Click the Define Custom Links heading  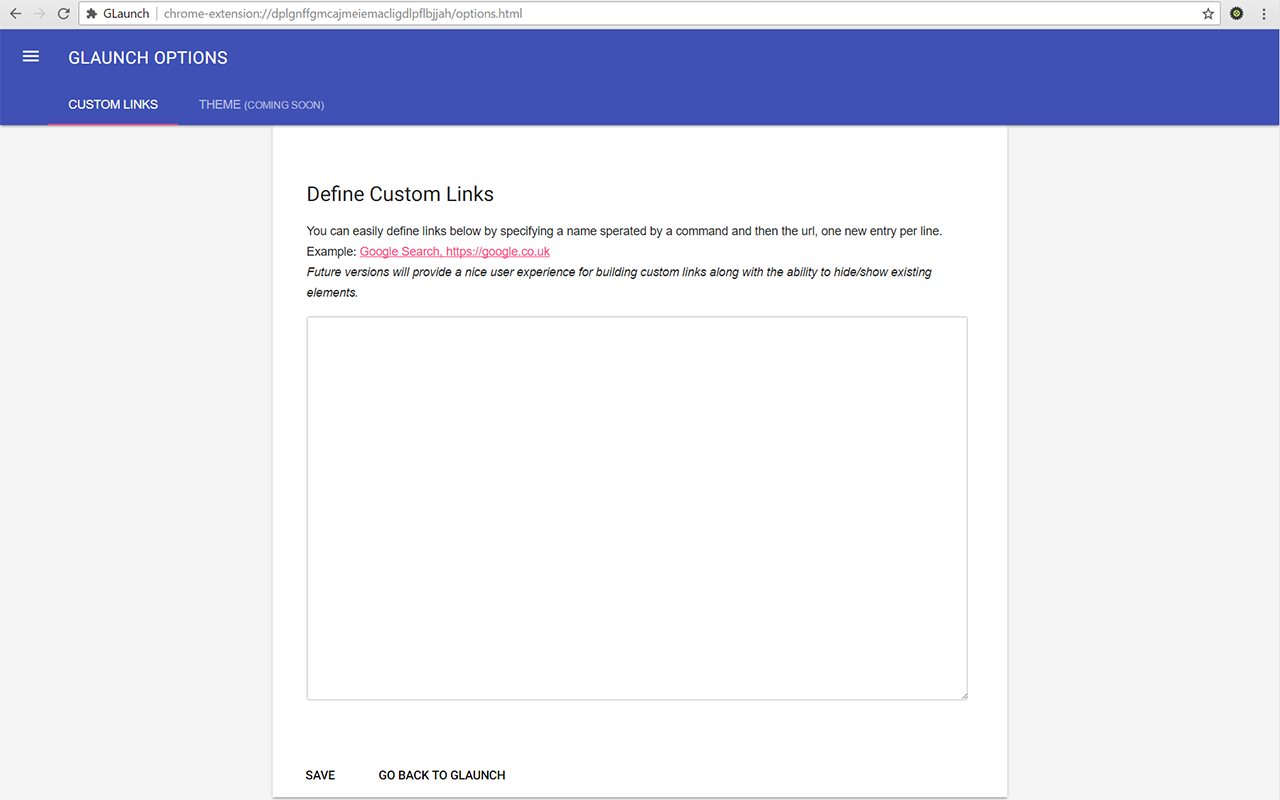[400, 194]
